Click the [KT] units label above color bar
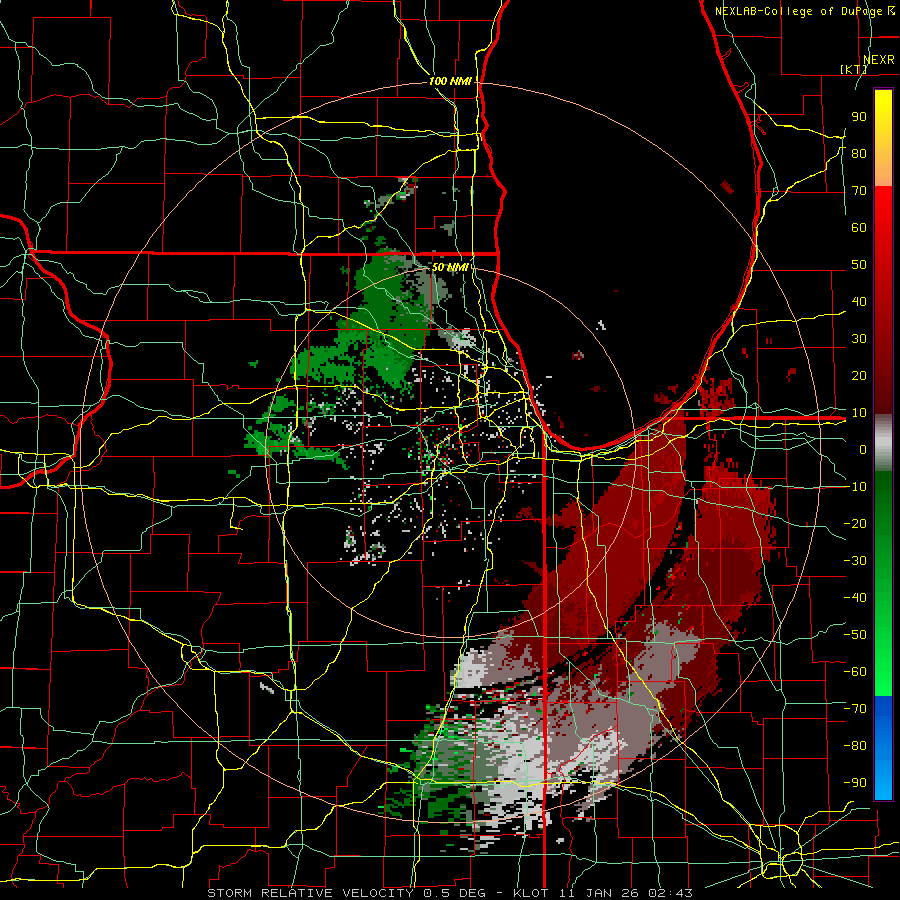The image size is (900, 900). [854, 69]
